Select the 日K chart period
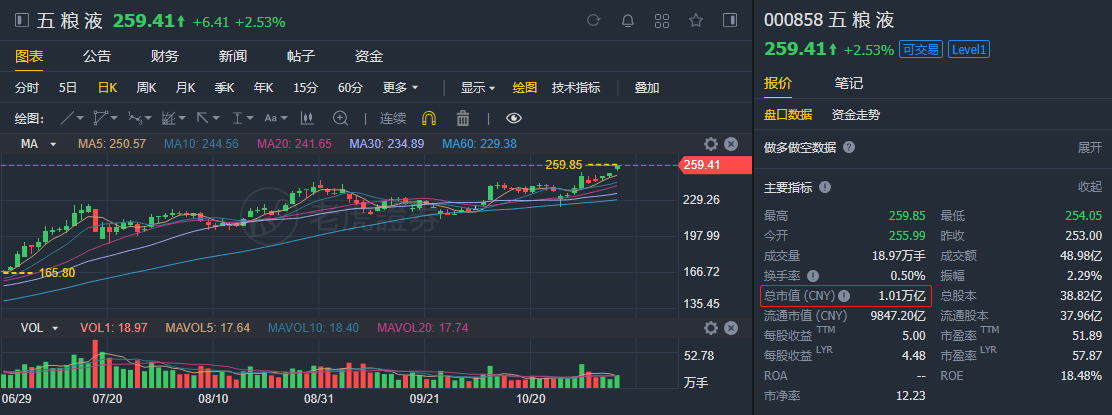The width and height of the screenshot is (1112, 415). pos(107,88)
